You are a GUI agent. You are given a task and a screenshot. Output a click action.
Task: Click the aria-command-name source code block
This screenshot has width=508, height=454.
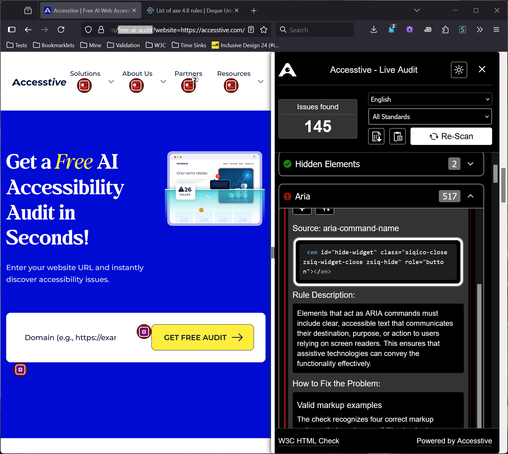pos(378,262)
